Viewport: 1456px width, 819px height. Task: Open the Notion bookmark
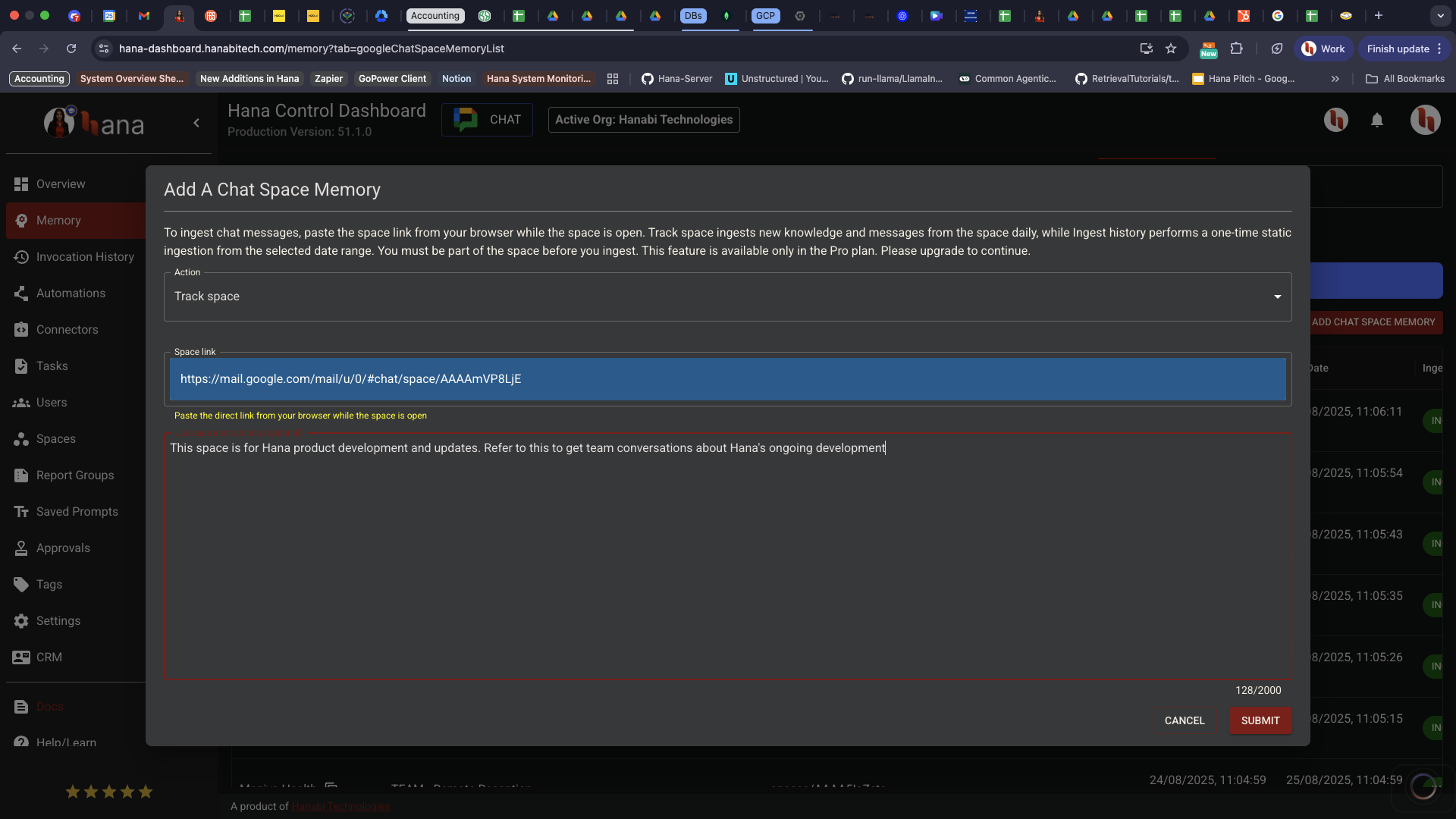click(x=457, y=79)
